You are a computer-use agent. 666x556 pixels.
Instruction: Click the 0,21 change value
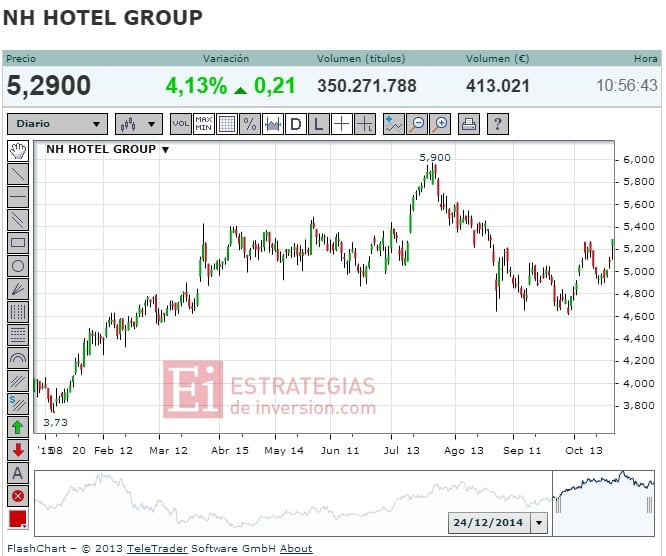coord(274,85)
